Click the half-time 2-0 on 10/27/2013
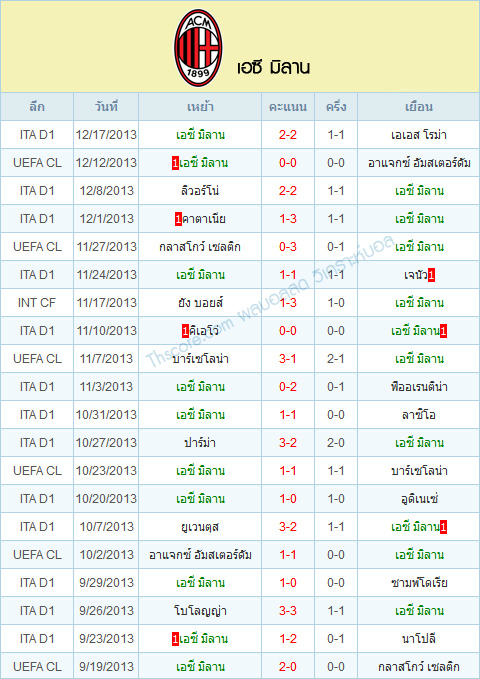The width and height of the screenshot is (480, 679). pos(336,443)
